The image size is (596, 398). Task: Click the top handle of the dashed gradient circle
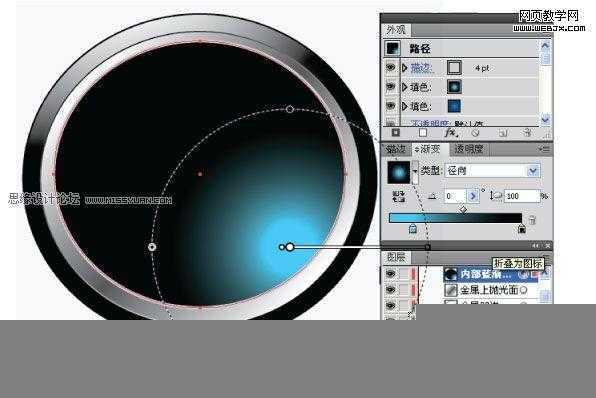290,109
